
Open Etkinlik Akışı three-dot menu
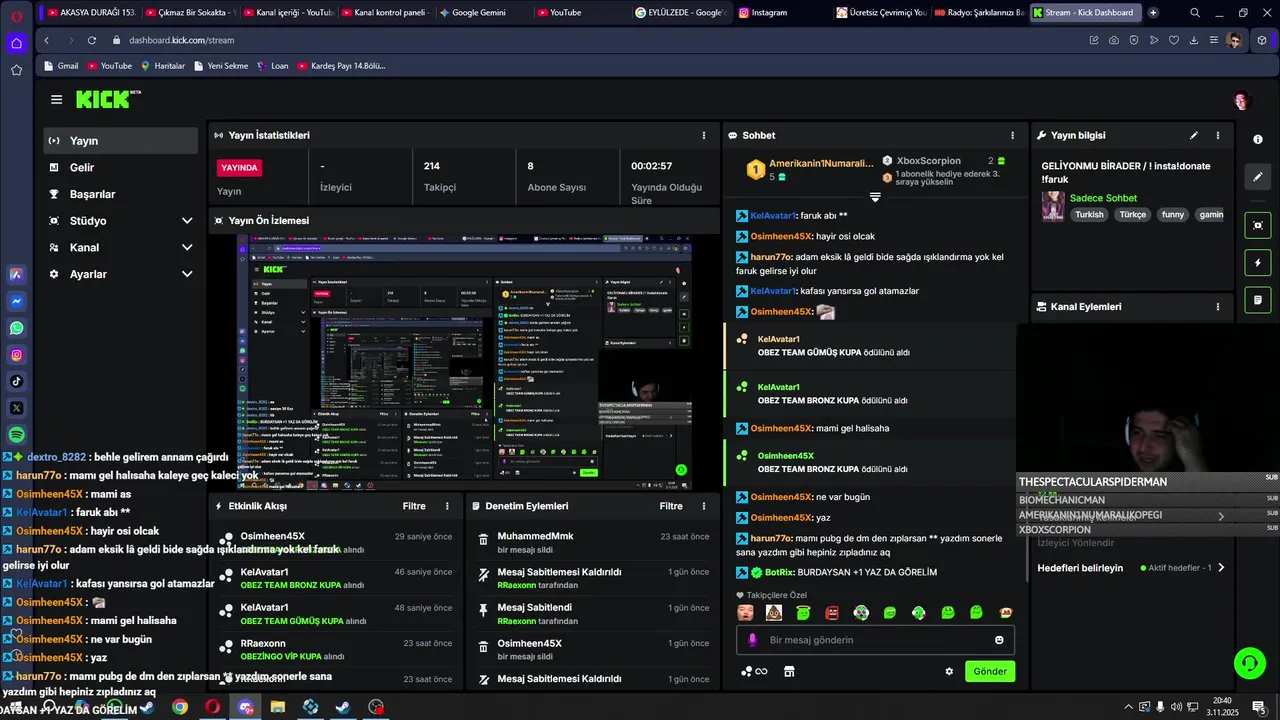pyautogui.click(x=447, y=506)
